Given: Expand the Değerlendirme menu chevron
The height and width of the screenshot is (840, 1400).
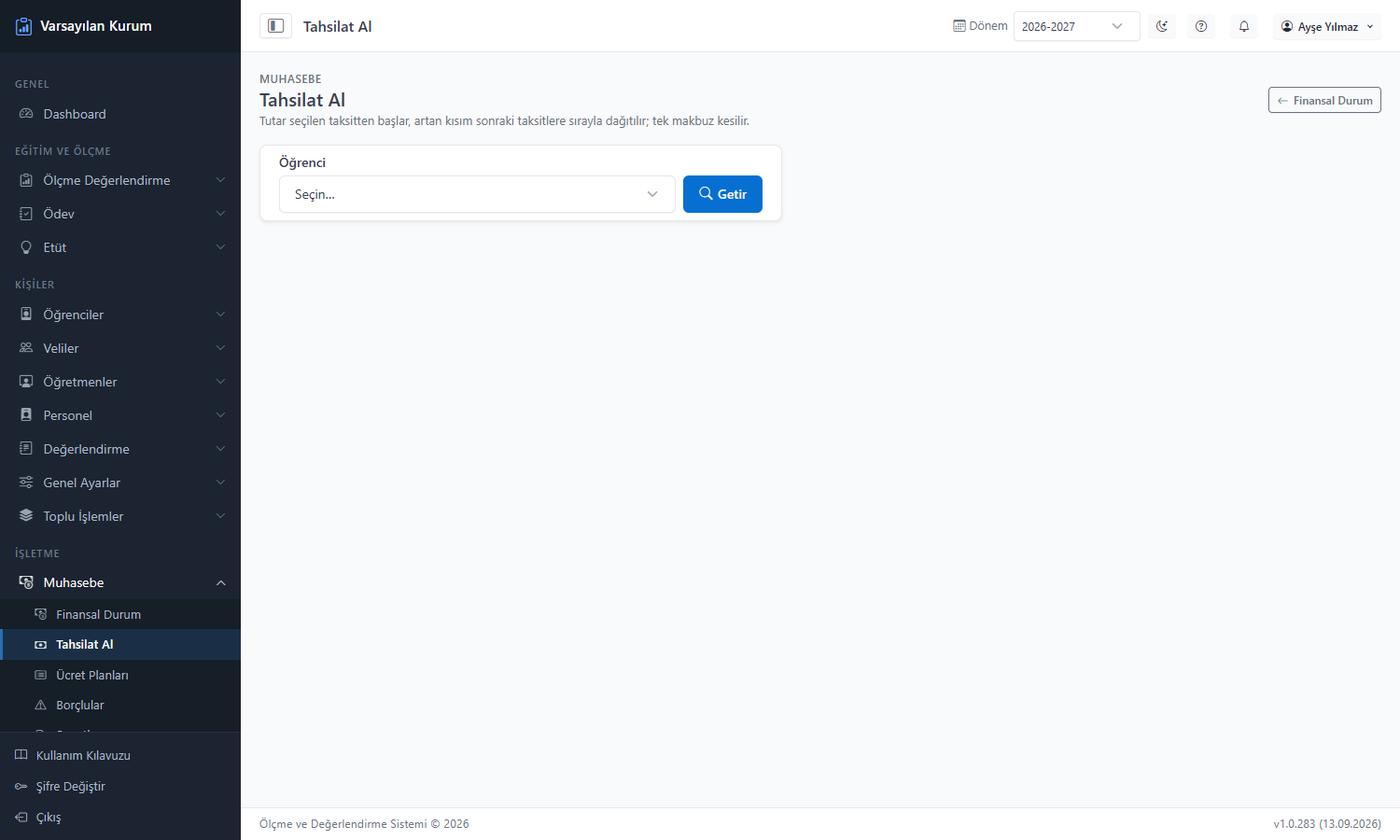Looking at the screenshot, I should 221,449.
